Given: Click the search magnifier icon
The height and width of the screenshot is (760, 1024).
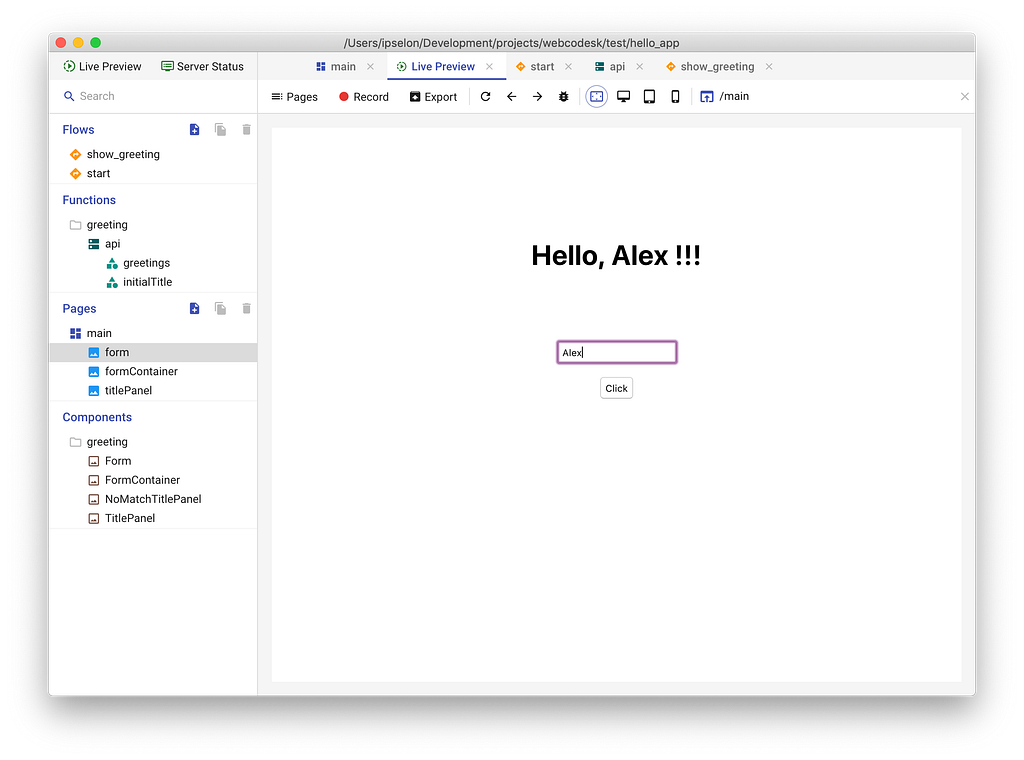Looking at the screenshot, I should [x=69, y=96].
